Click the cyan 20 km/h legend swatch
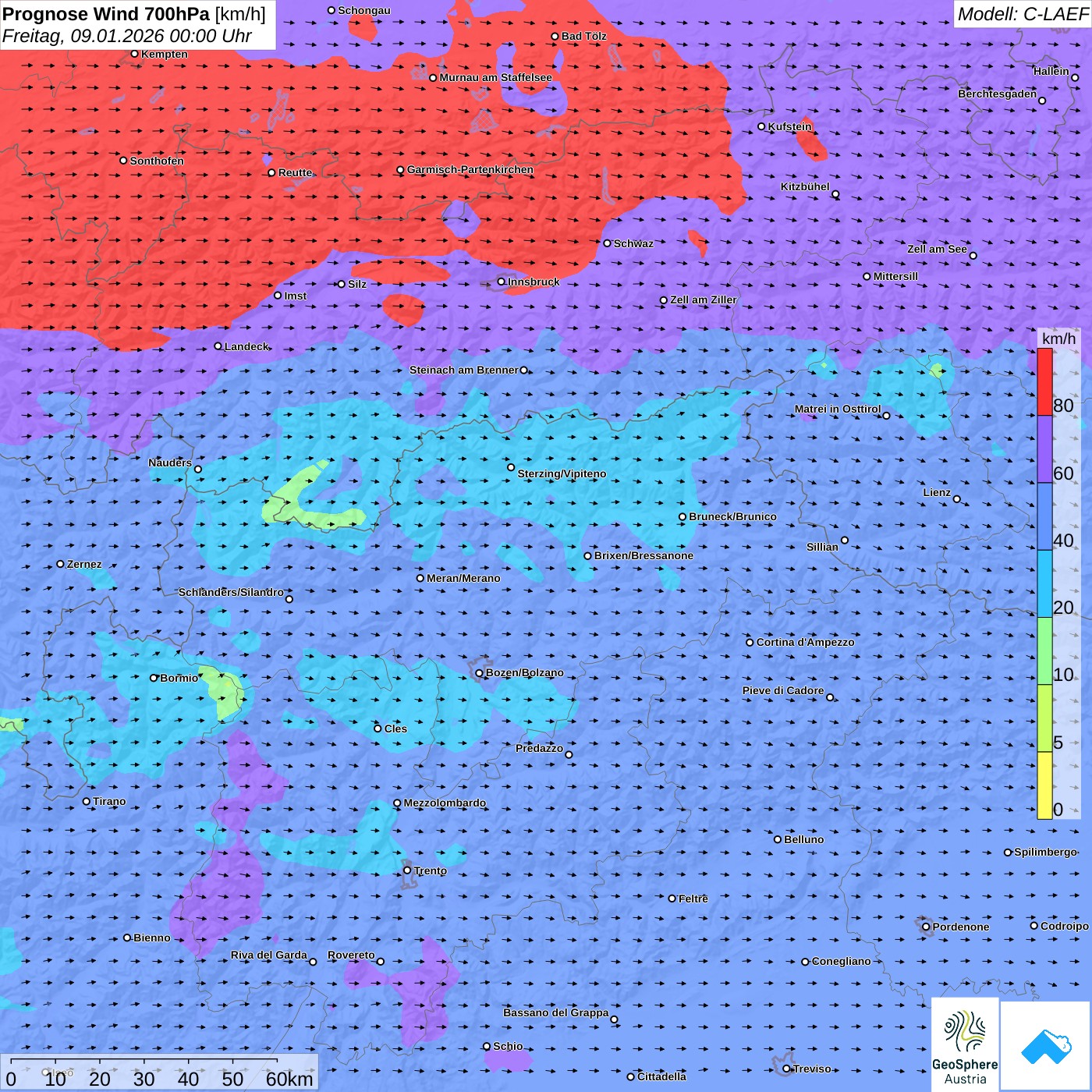Screen dimensions: 1092x1092 point(1044,584)
